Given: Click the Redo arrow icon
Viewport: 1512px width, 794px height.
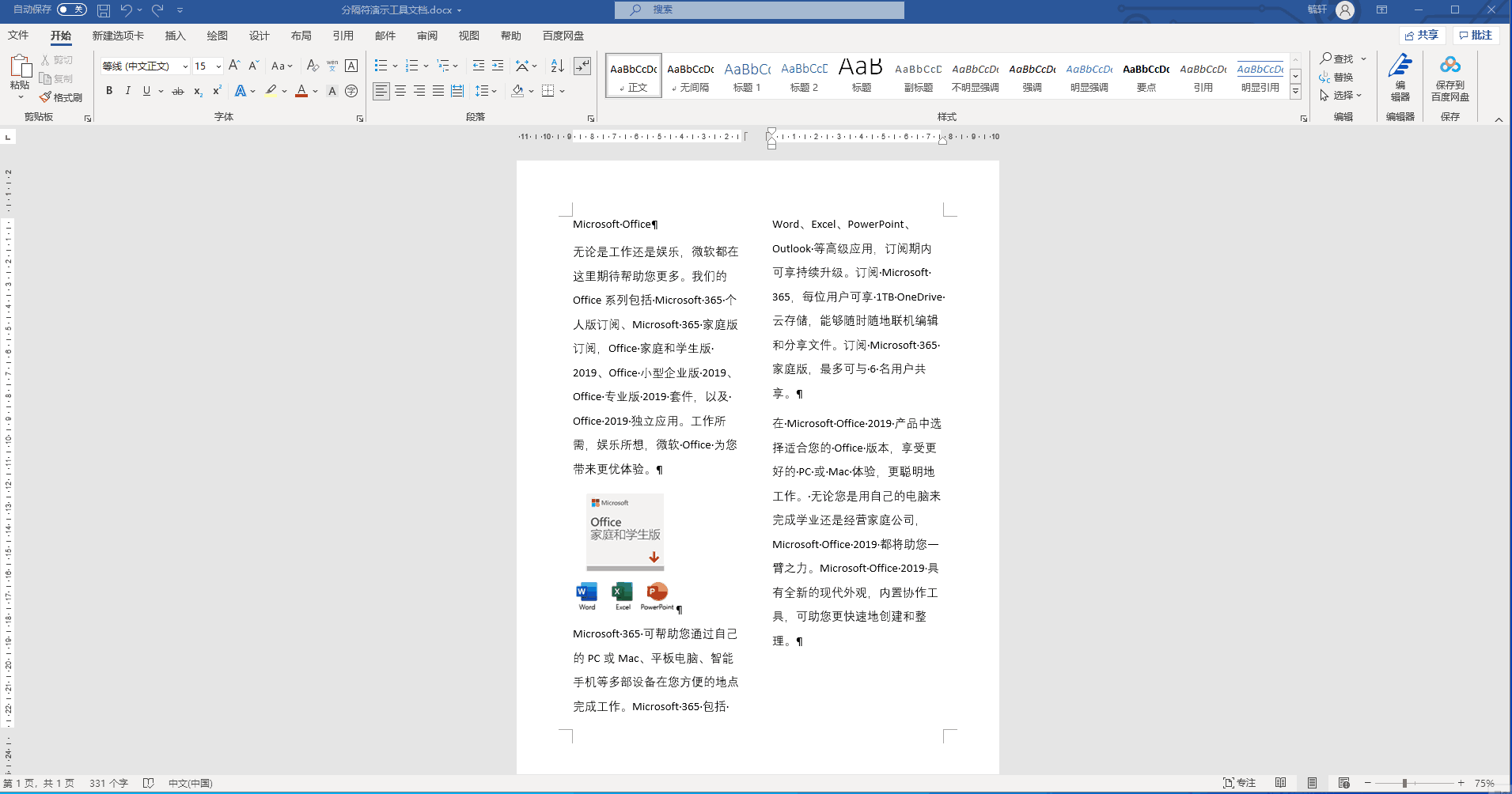Looking at the screenshot, I should (157, 10).
